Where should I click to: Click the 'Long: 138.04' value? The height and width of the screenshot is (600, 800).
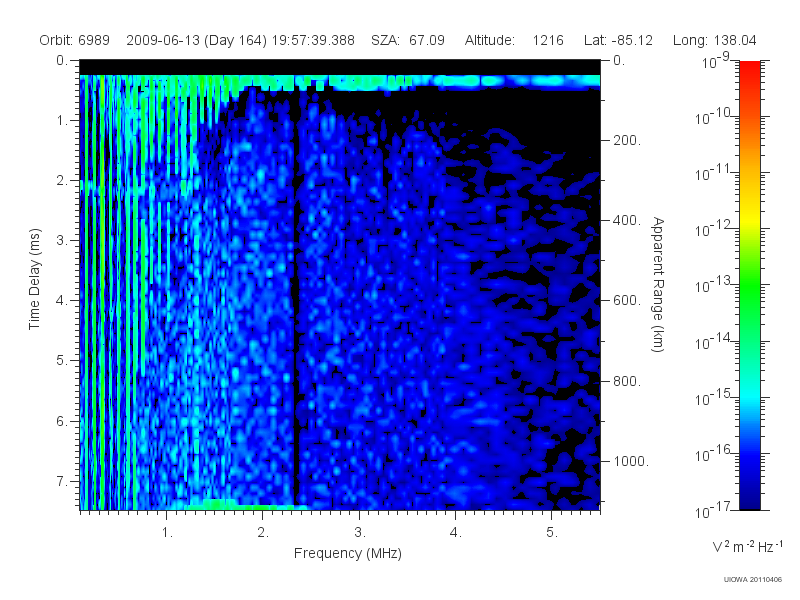coord(714,40)
